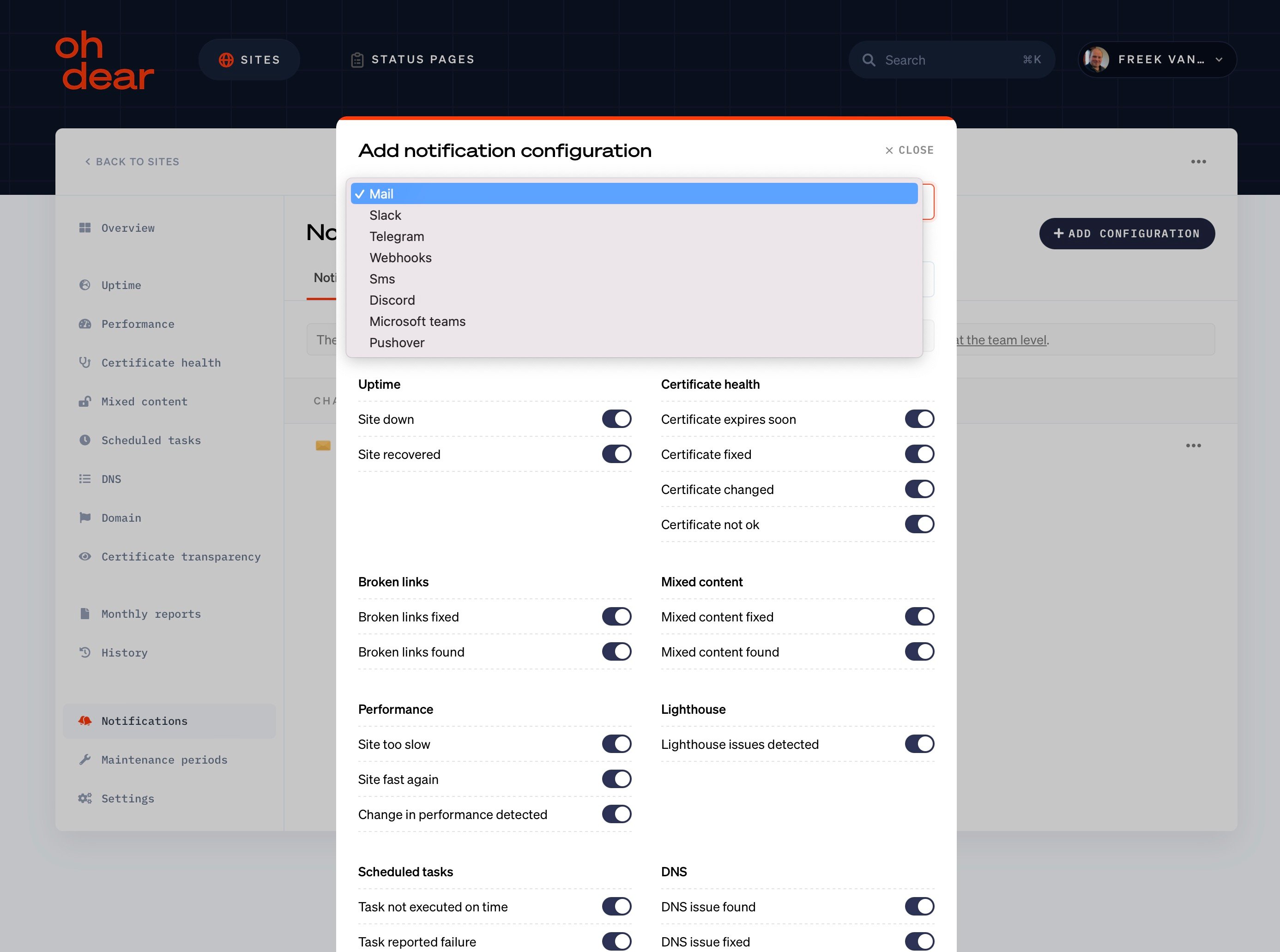The width and height of the screenshot is (1280, 952).
Task: Click the Uptime globe icon in sidebar
Action: coord(85,285)
